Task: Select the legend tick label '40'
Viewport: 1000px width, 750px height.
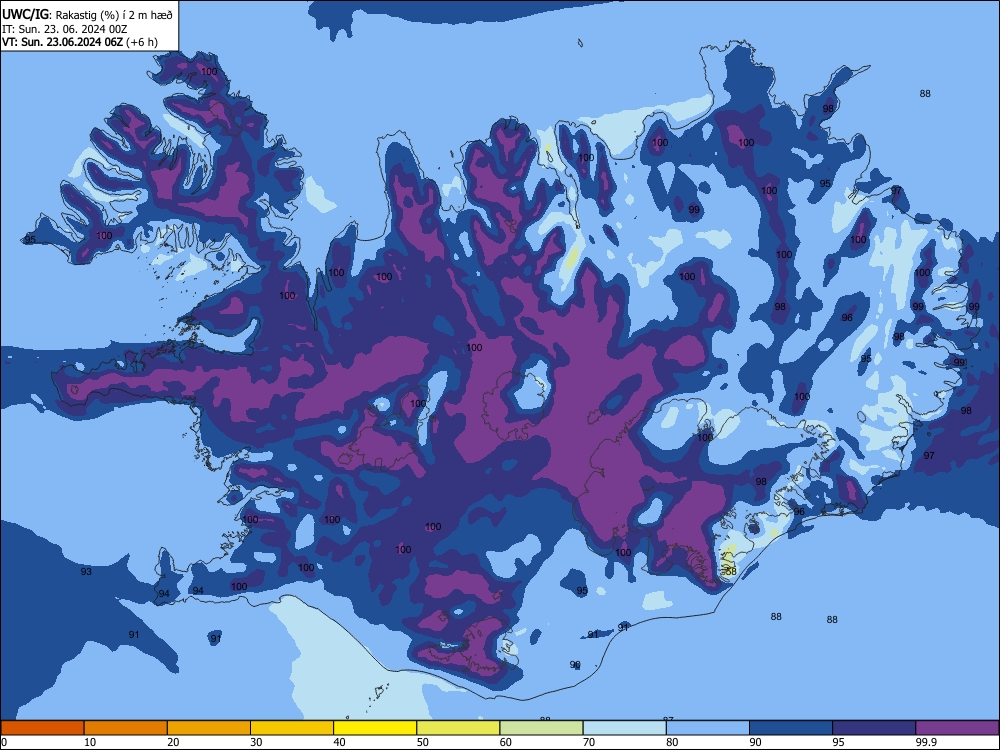Action: [339, 742]
